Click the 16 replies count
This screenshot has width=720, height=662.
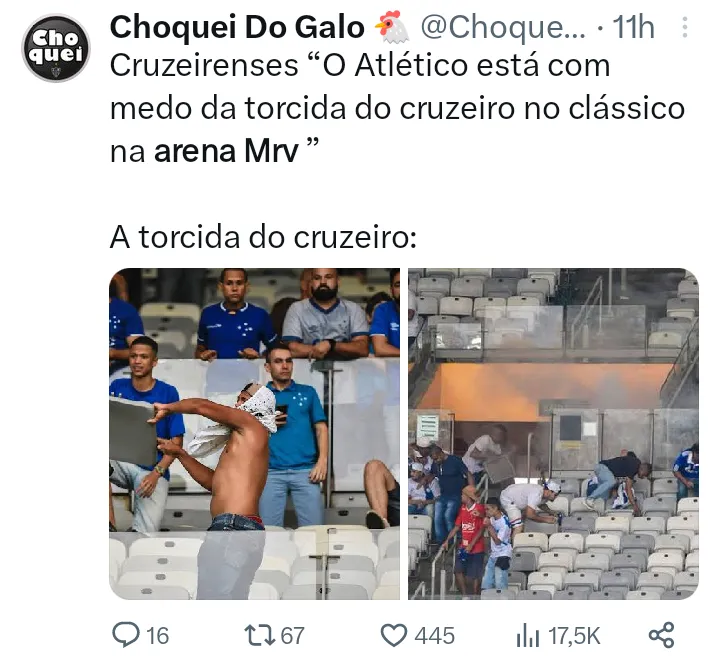click(158, 636)
